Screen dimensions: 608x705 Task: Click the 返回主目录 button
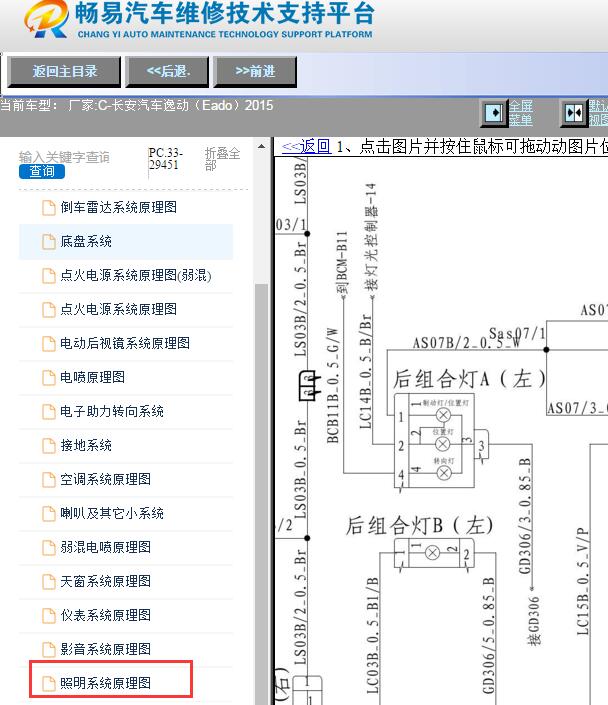(64, 71)
